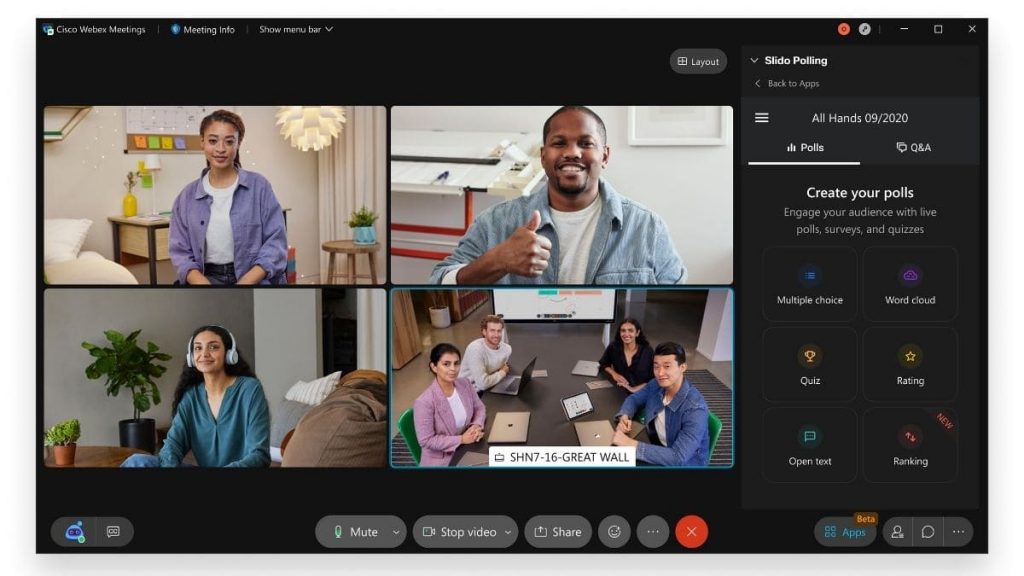Collapse the Slido Polling panel

[x=753, y=60]
